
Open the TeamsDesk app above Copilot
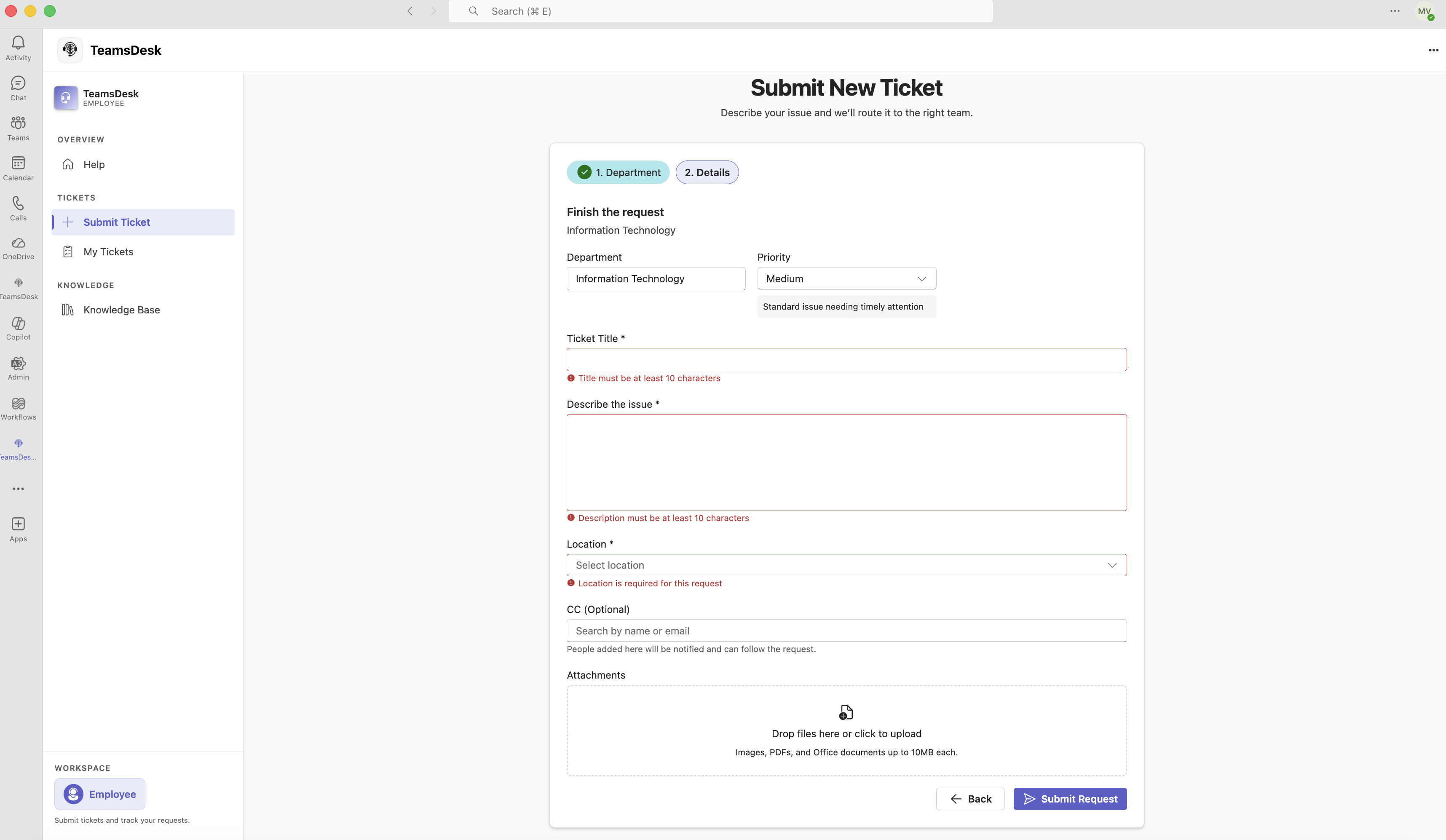(19, 282)
